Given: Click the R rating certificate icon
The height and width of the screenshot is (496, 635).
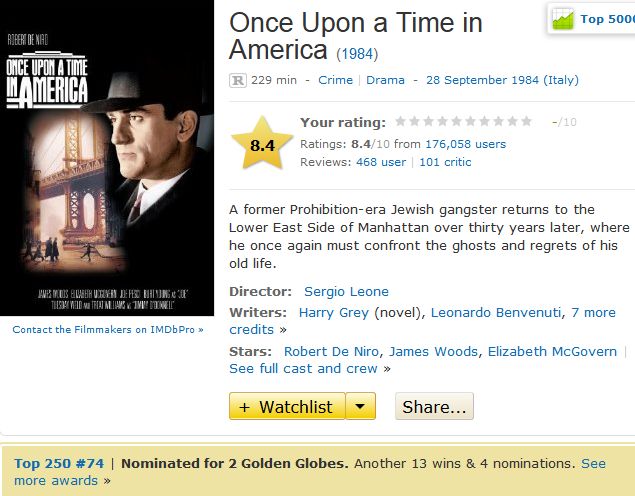Looking at the screenshot, I should click(238, 80).
